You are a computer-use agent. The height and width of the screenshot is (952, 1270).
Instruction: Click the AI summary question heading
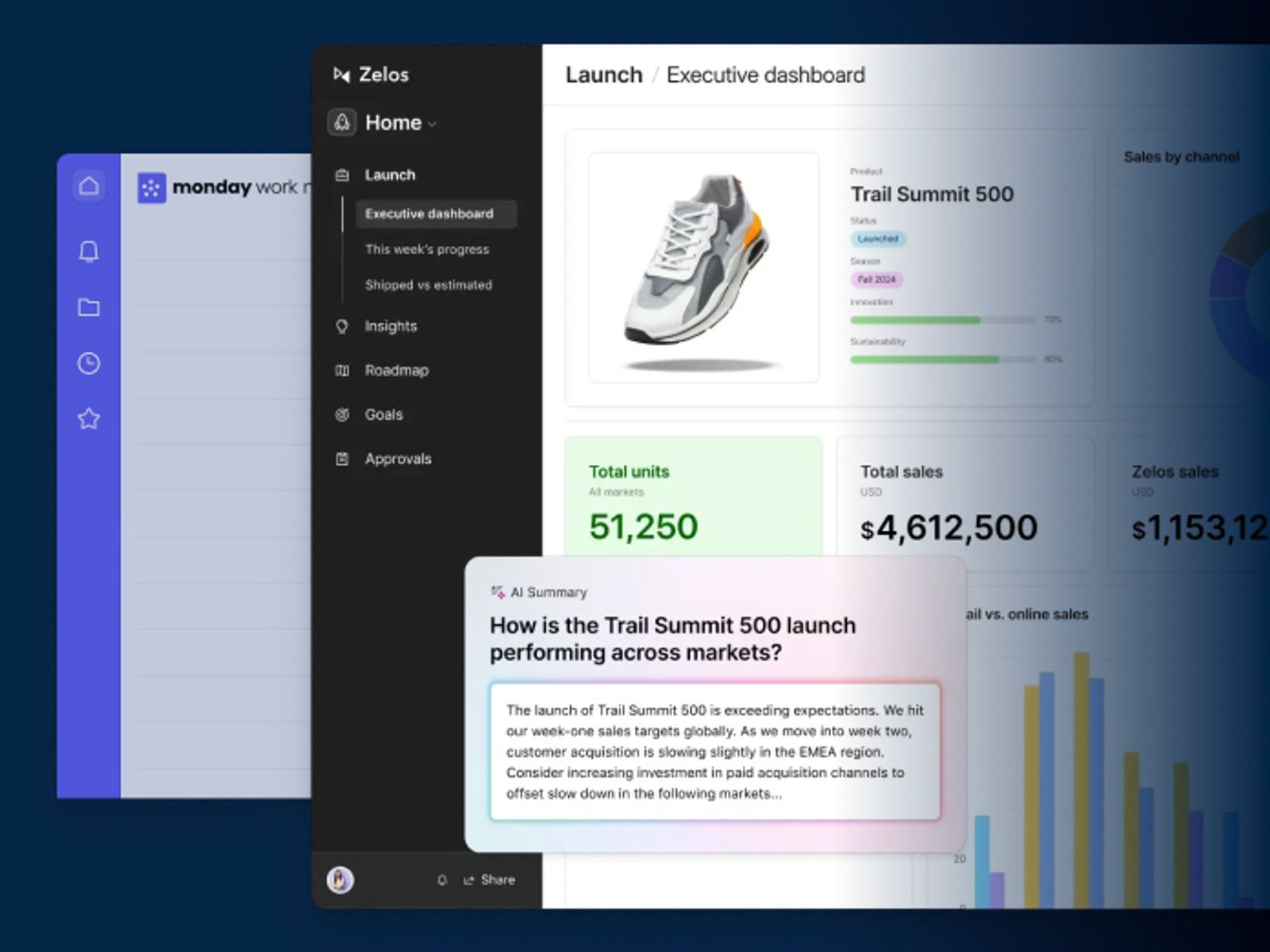(x=672, y=639)
